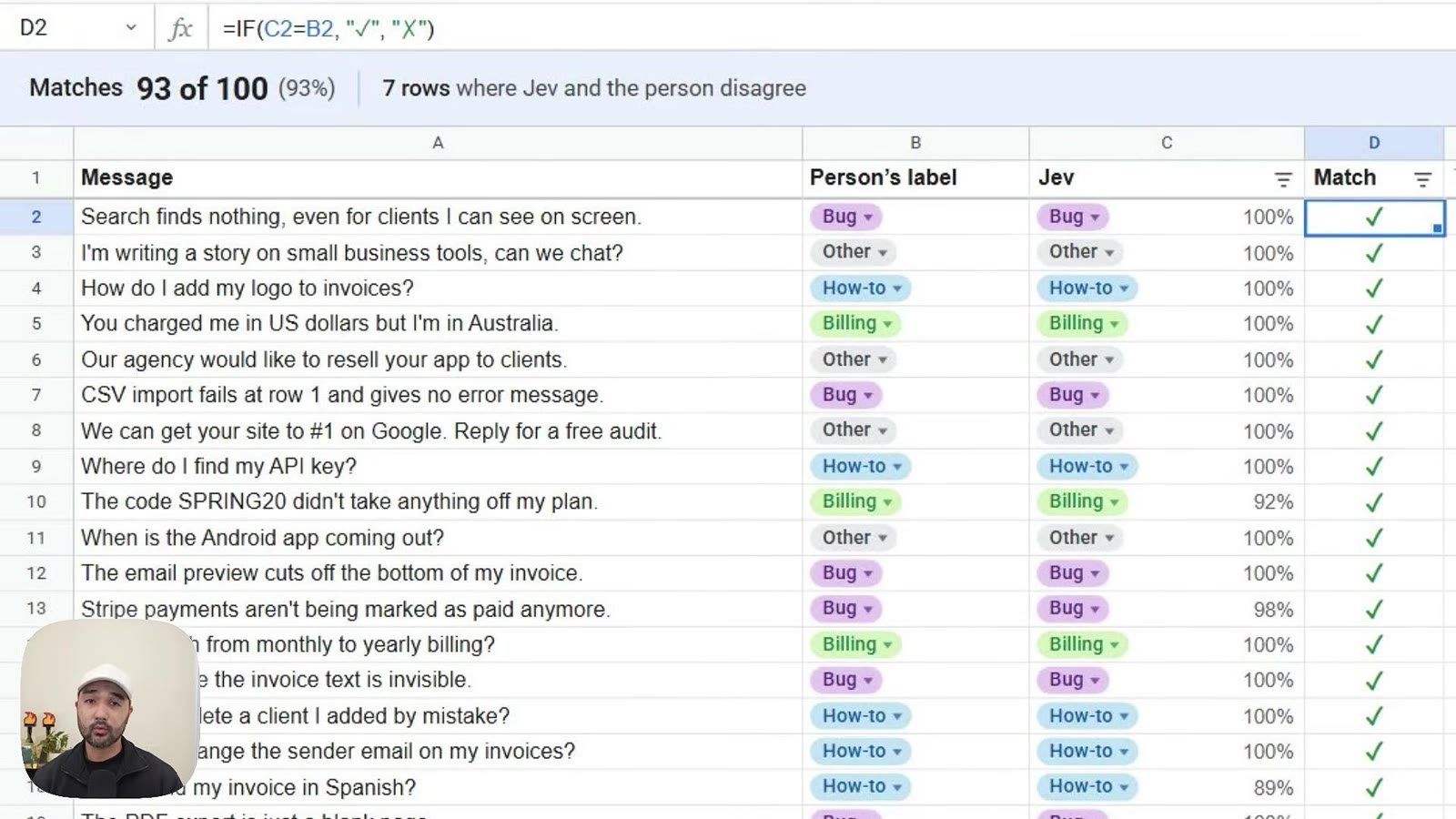Open Person's label Billing dropdown for yearly billing row
1456x819 pixels.
[856, 644]
